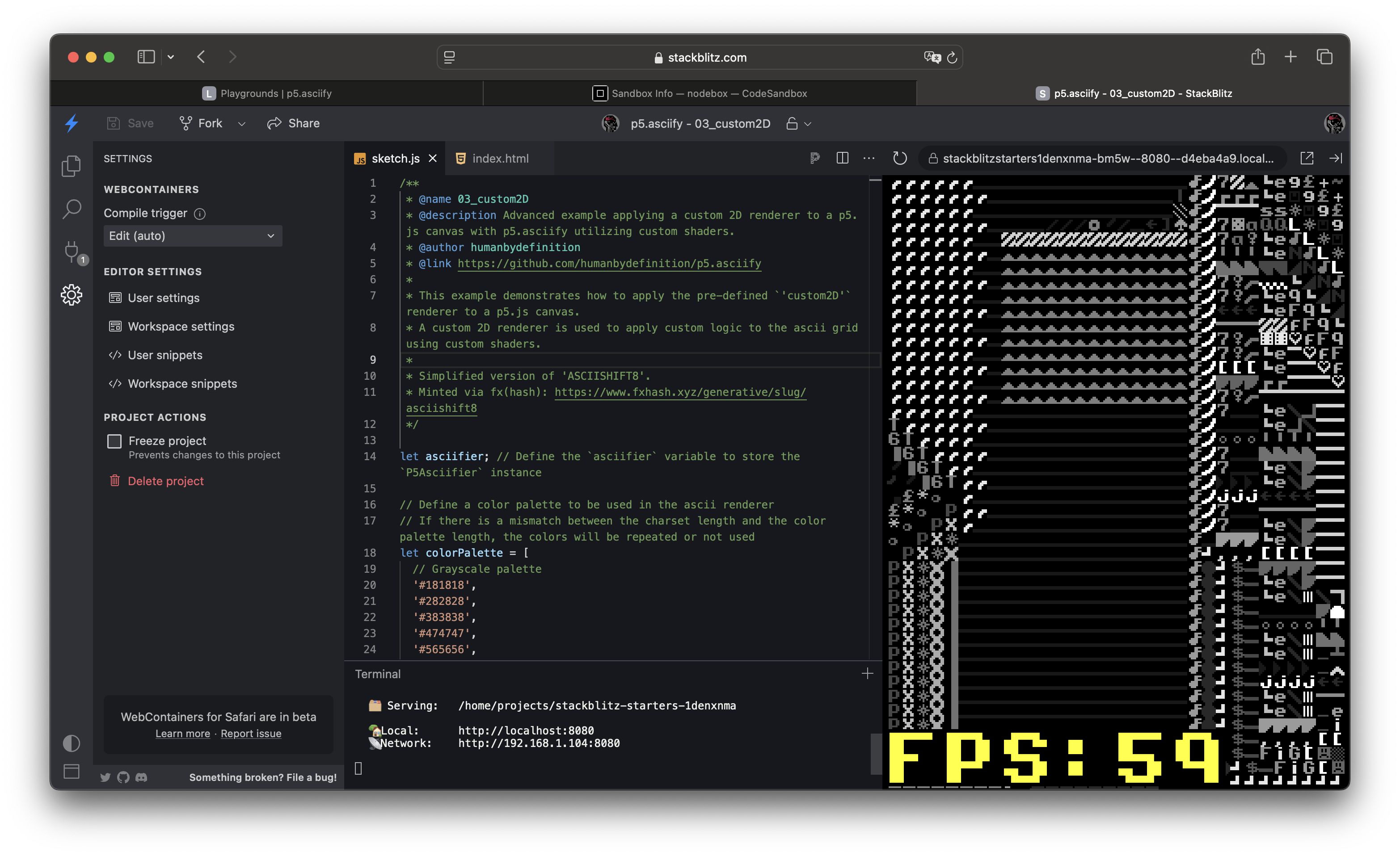The image size is (1400, 856).
Task: Go back in Safari
Action: pos(201,57)
